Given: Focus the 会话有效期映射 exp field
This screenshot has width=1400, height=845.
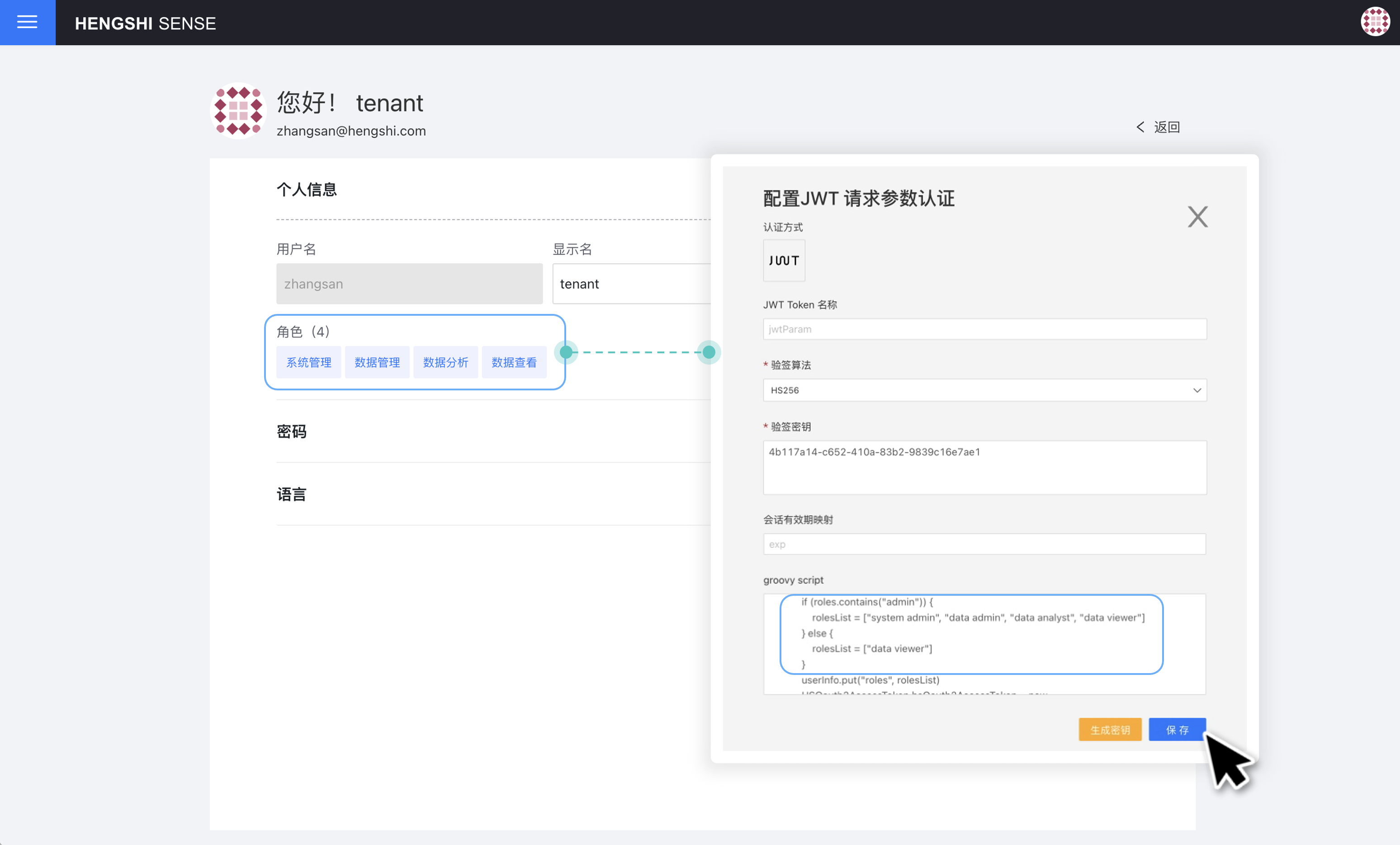Looking at the screenshot, I should 984,544.
